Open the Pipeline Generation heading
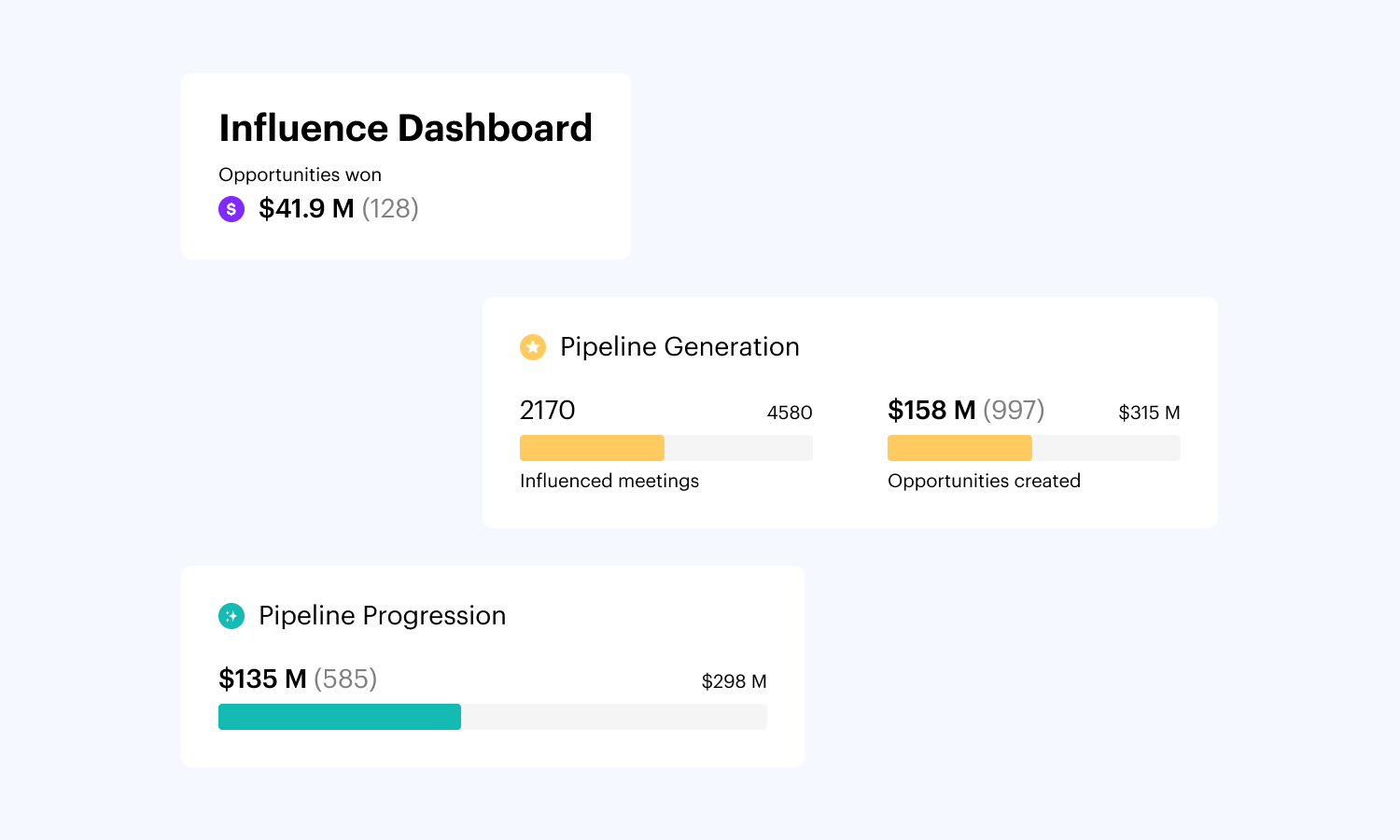 pos(679,347)
